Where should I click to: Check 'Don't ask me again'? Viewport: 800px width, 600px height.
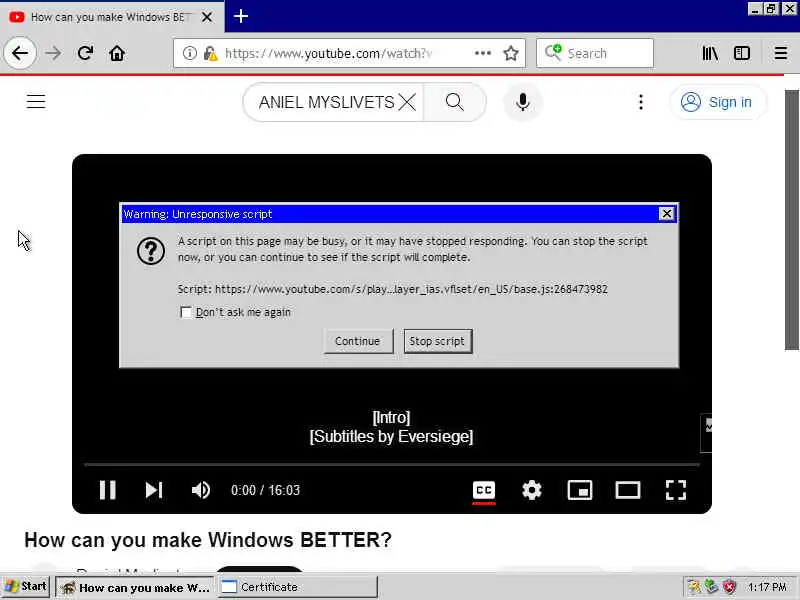[186, 312]
